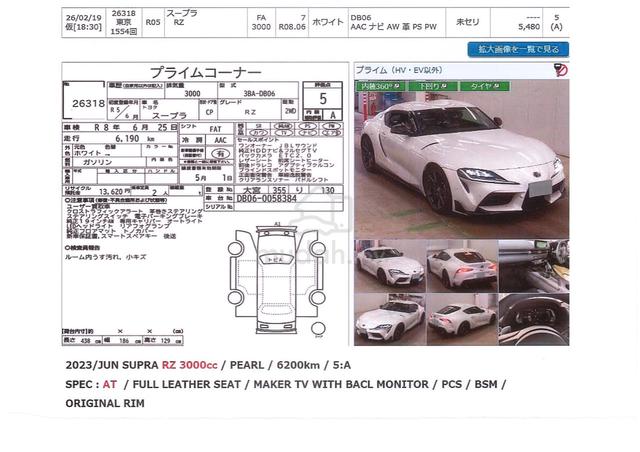Click the header R05 year cell

pos(153,22)
